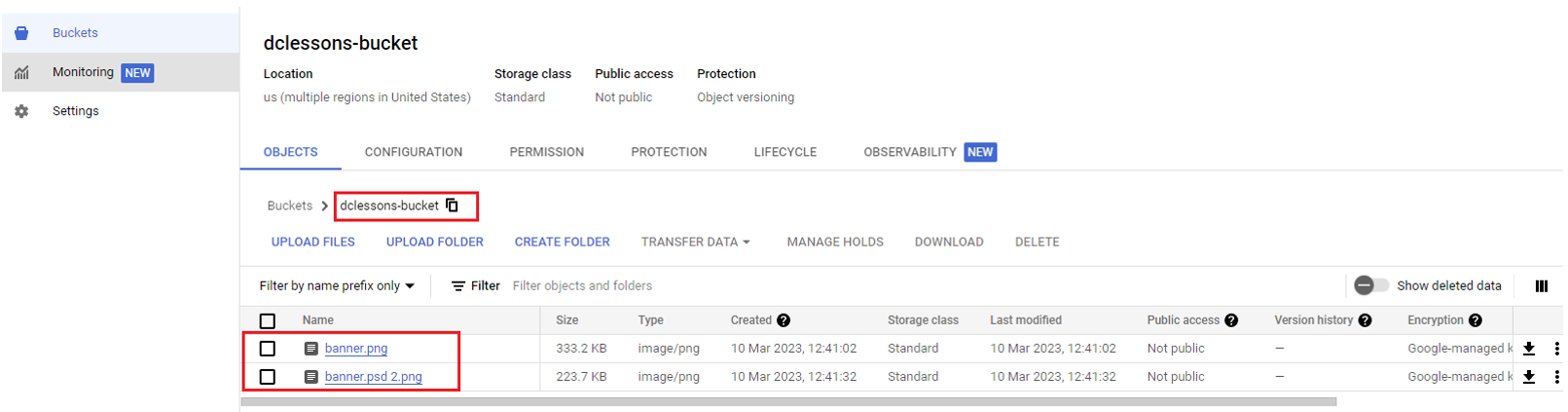Enable Show deleted data toggle
The image size is (1568, 412).
click(x=1371, y=285)
